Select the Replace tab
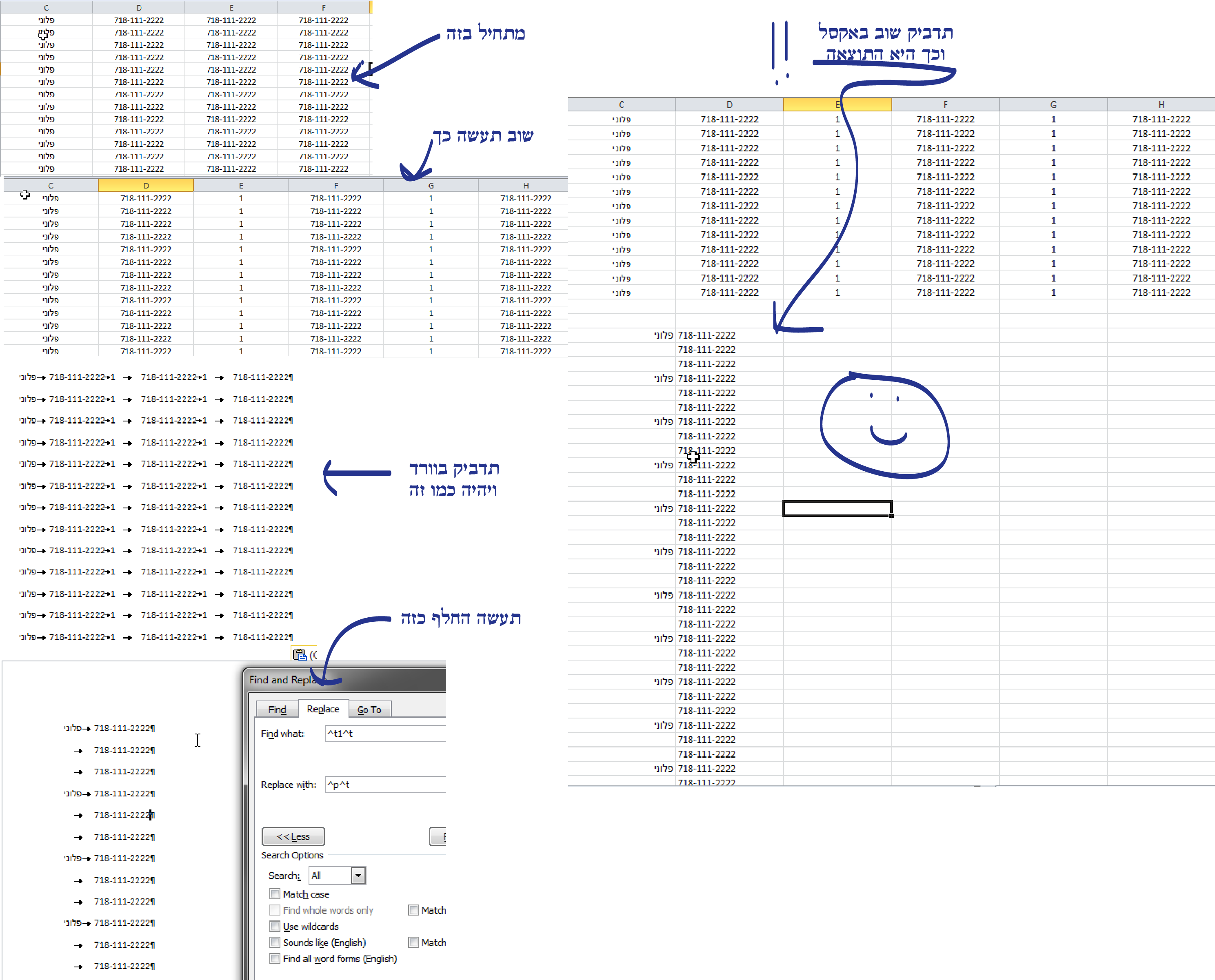 pyautogui.click(x=323, y=708)
